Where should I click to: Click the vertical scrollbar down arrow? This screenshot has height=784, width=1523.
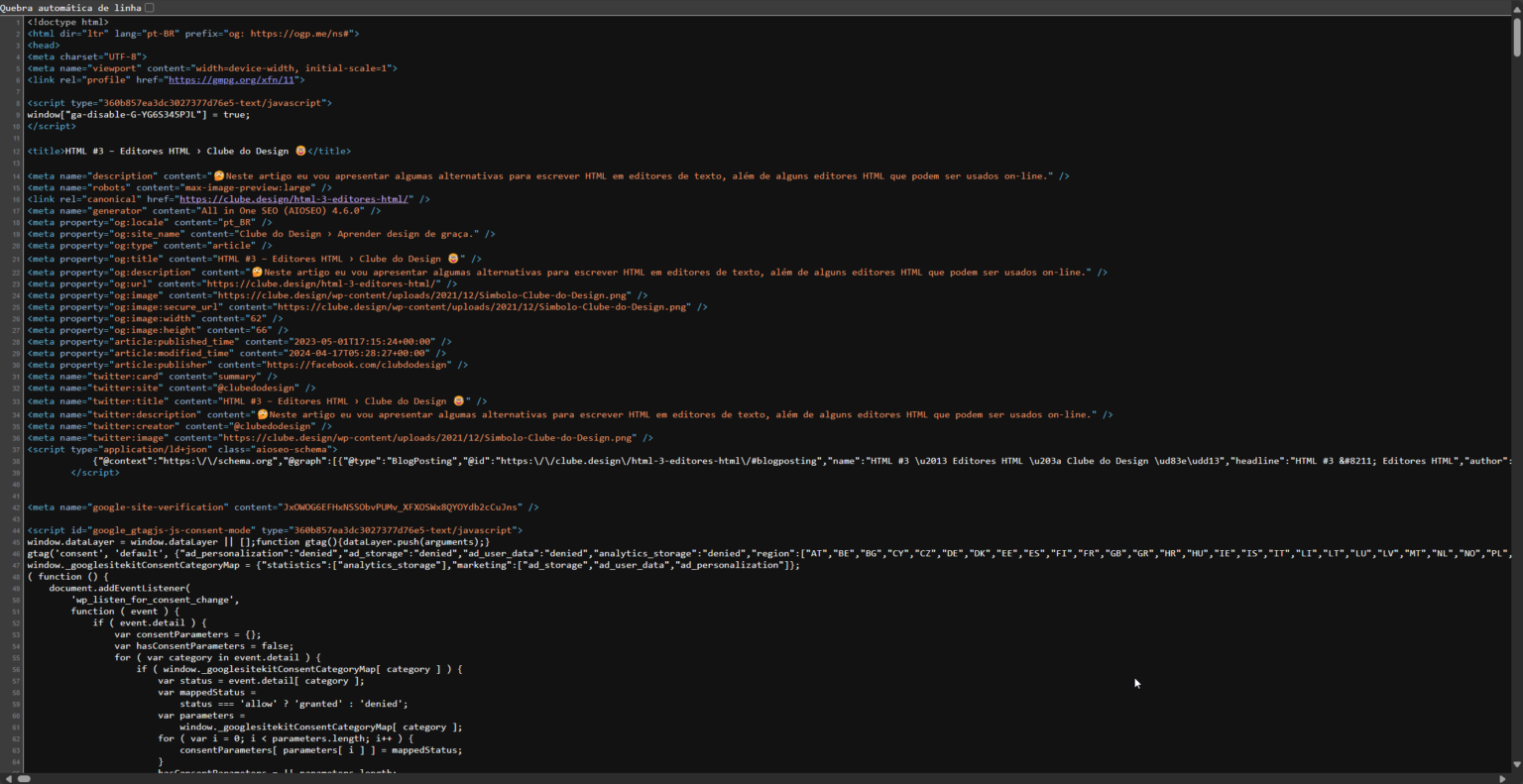pos(1517,765)
